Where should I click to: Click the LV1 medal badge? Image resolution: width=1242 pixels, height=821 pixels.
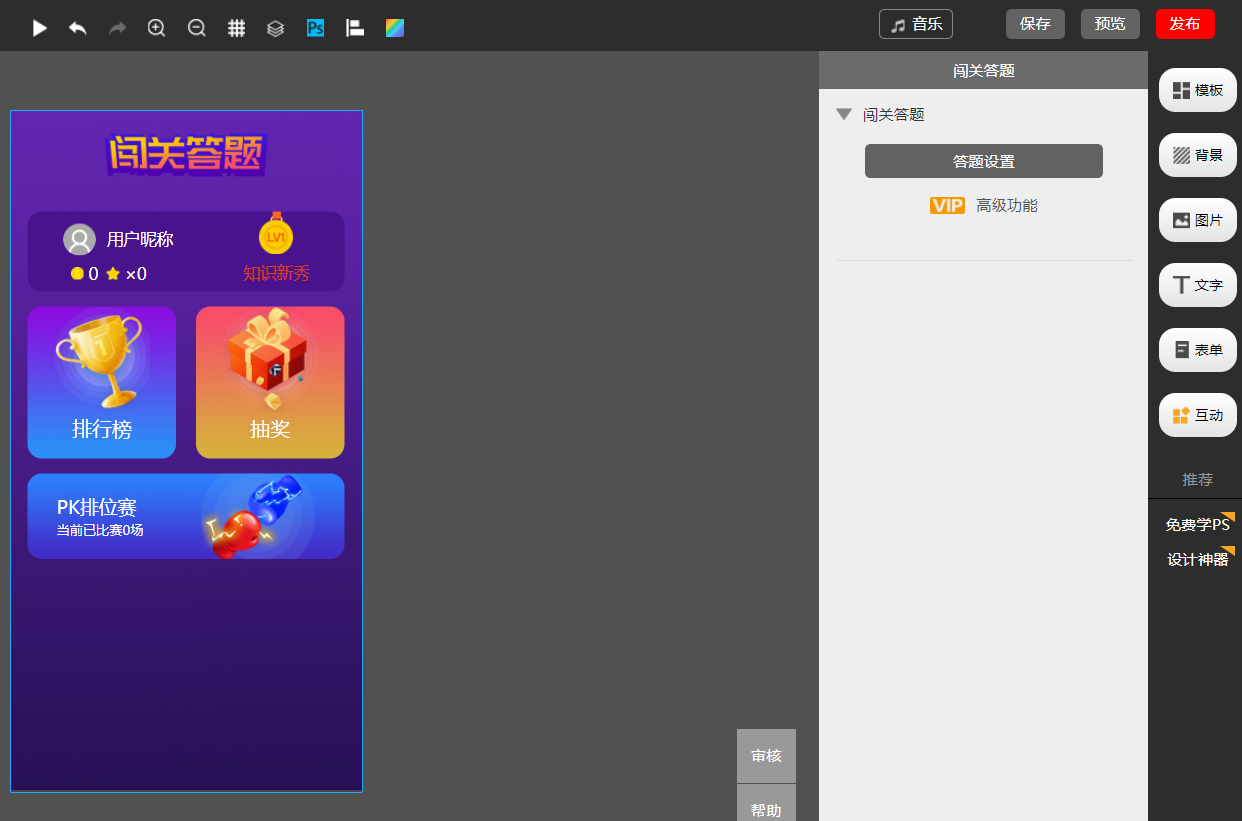pyautogui.click(x=276, y=233)
